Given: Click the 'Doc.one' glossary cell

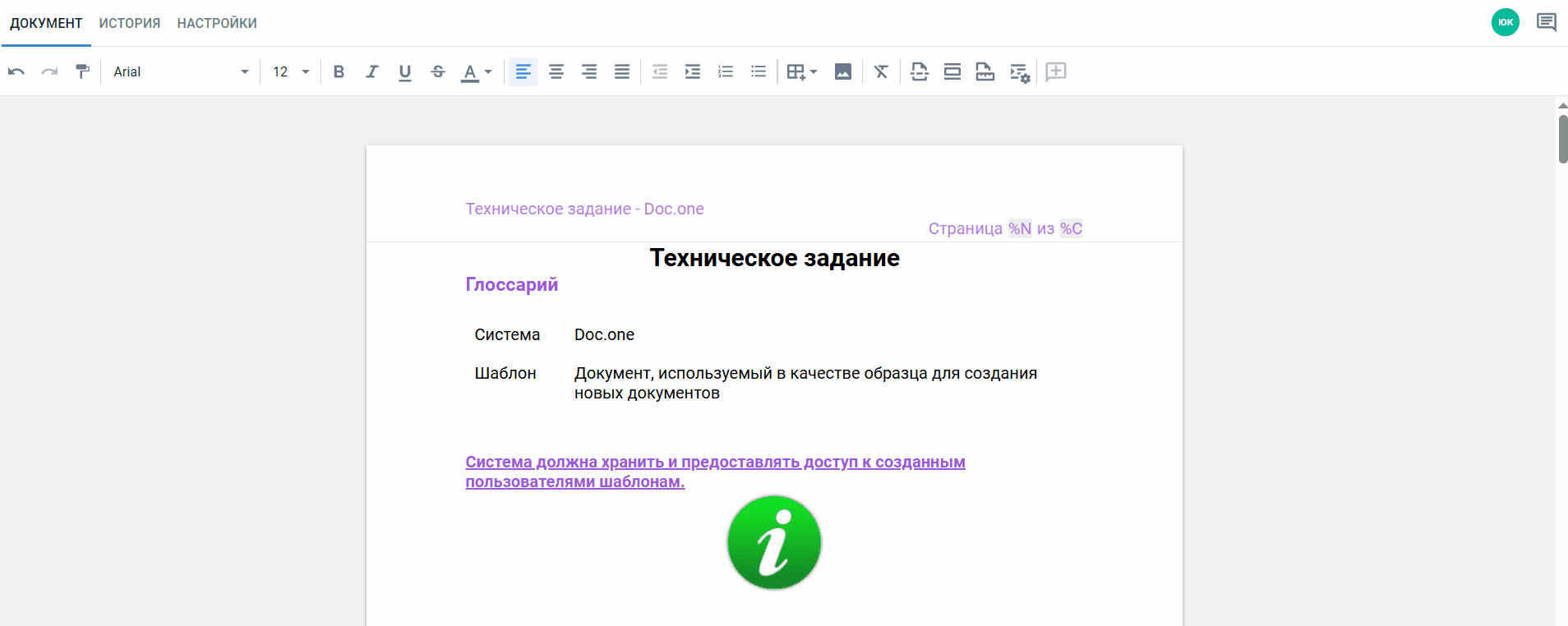Looking at the screenshot, I should [x=604, y=334].
